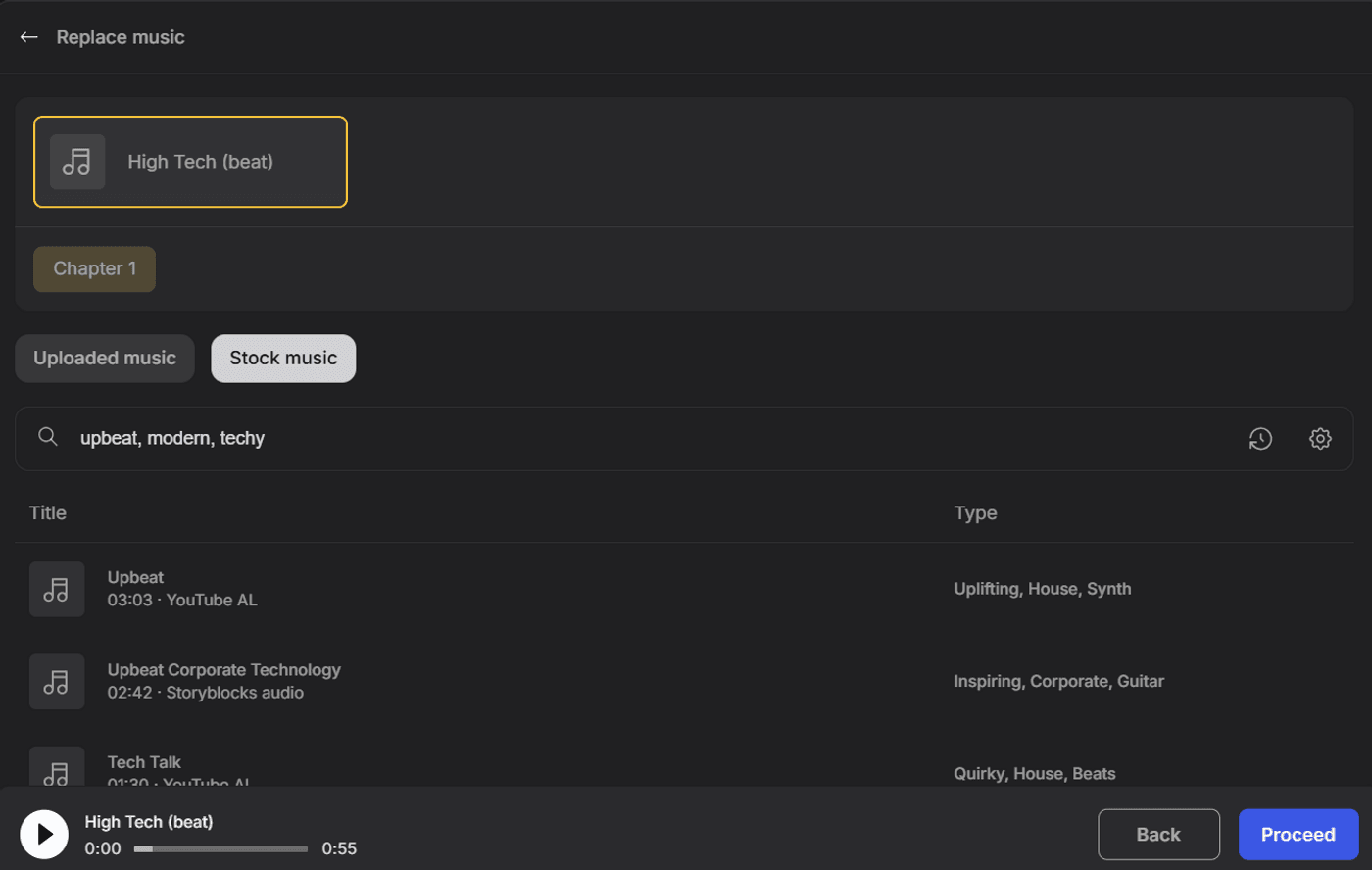Select the Chapter 1 chip
The height and width of the screenshot is (870, 1372).
point(93,267)
